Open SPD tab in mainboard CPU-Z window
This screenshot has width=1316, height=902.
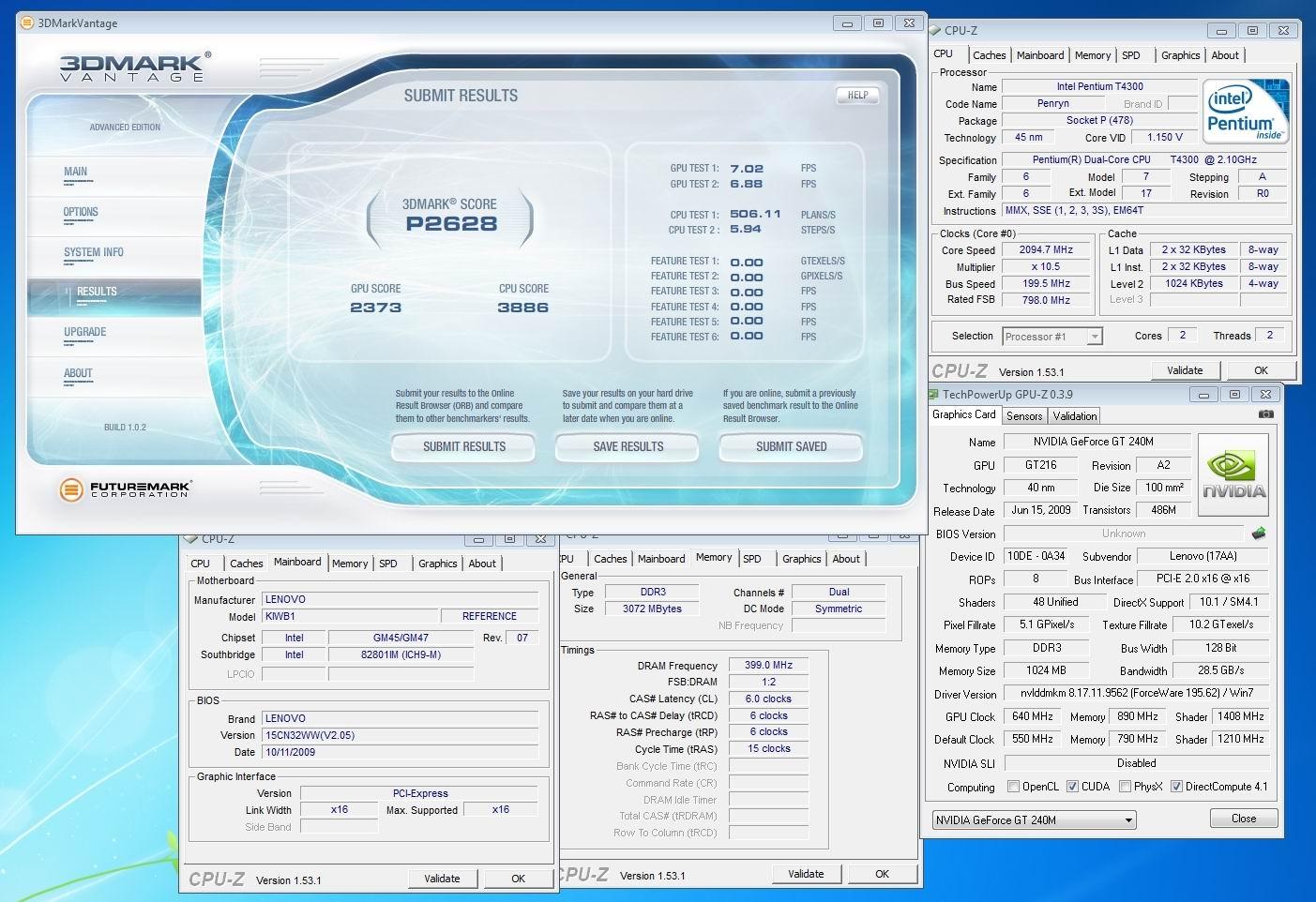[388, 564]
